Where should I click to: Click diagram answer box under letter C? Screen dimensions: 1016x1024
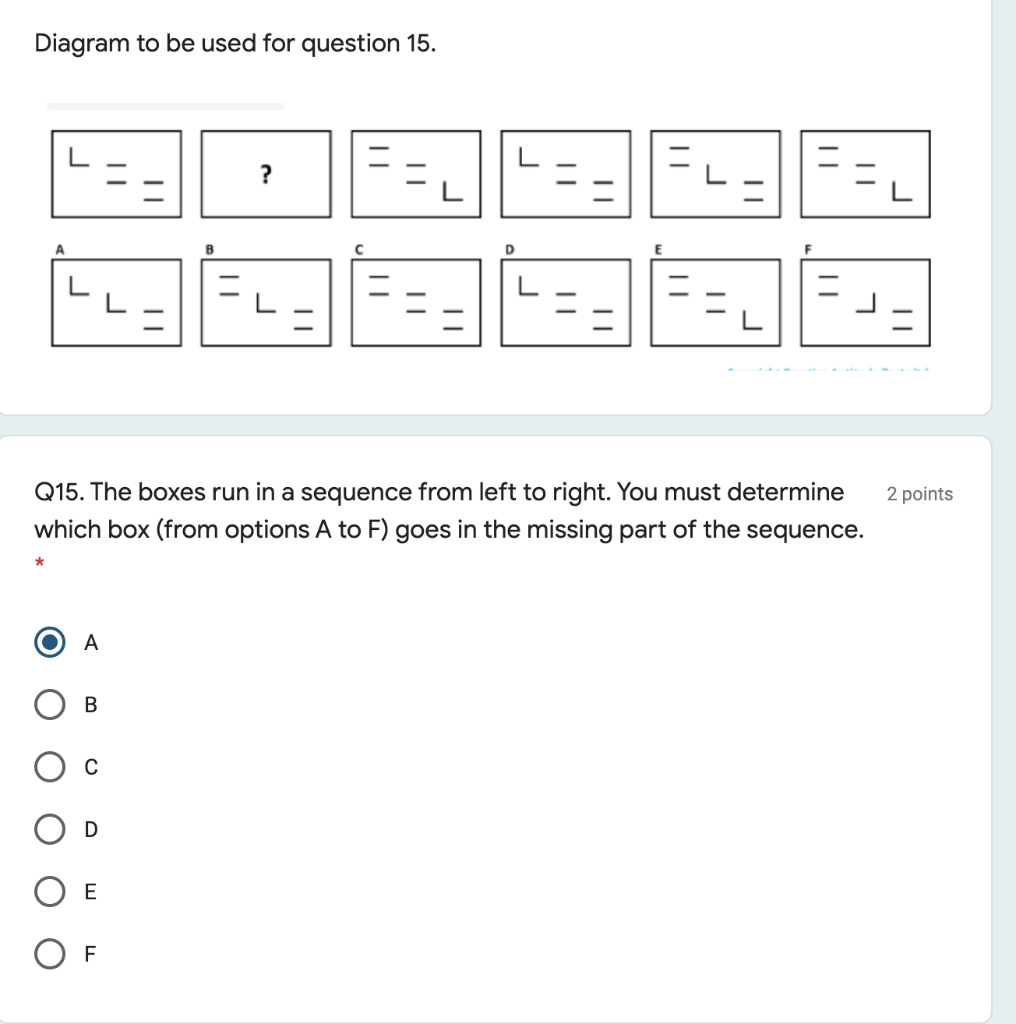(x=415, y=302)
